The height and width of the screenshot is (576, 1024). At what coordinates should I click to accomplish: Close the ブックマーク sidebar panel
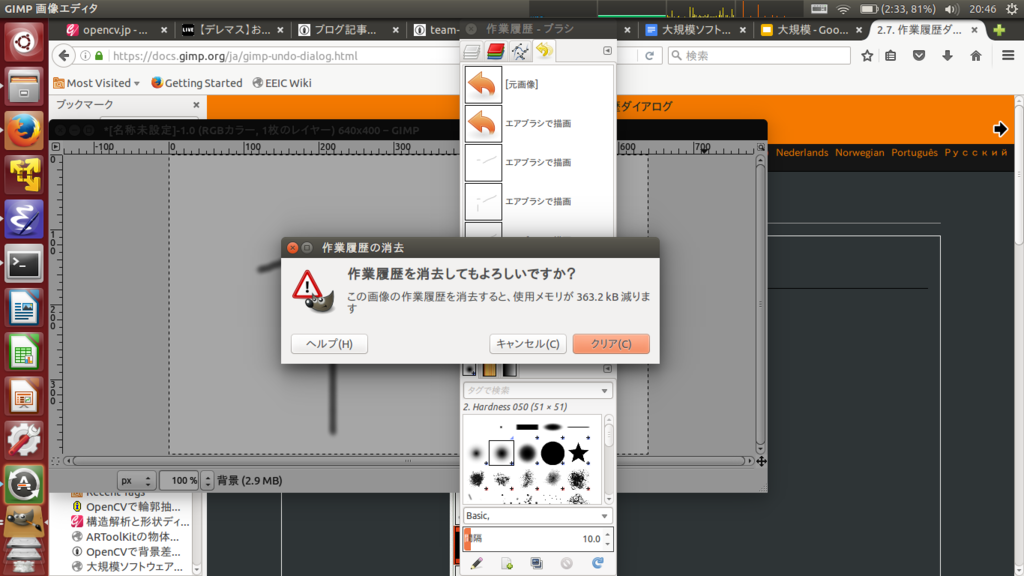pyautogui.click(x=196, y=104)
